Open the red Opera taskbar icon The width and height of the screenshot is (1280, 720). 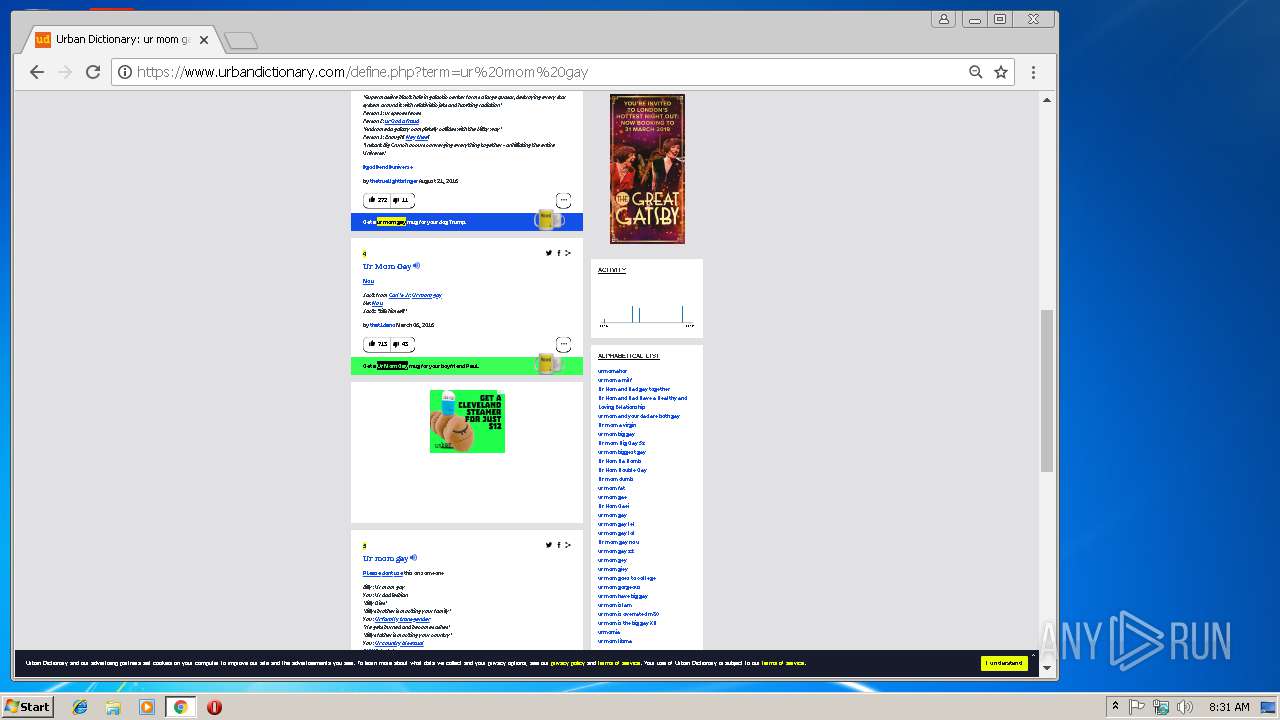coord(214,707)
